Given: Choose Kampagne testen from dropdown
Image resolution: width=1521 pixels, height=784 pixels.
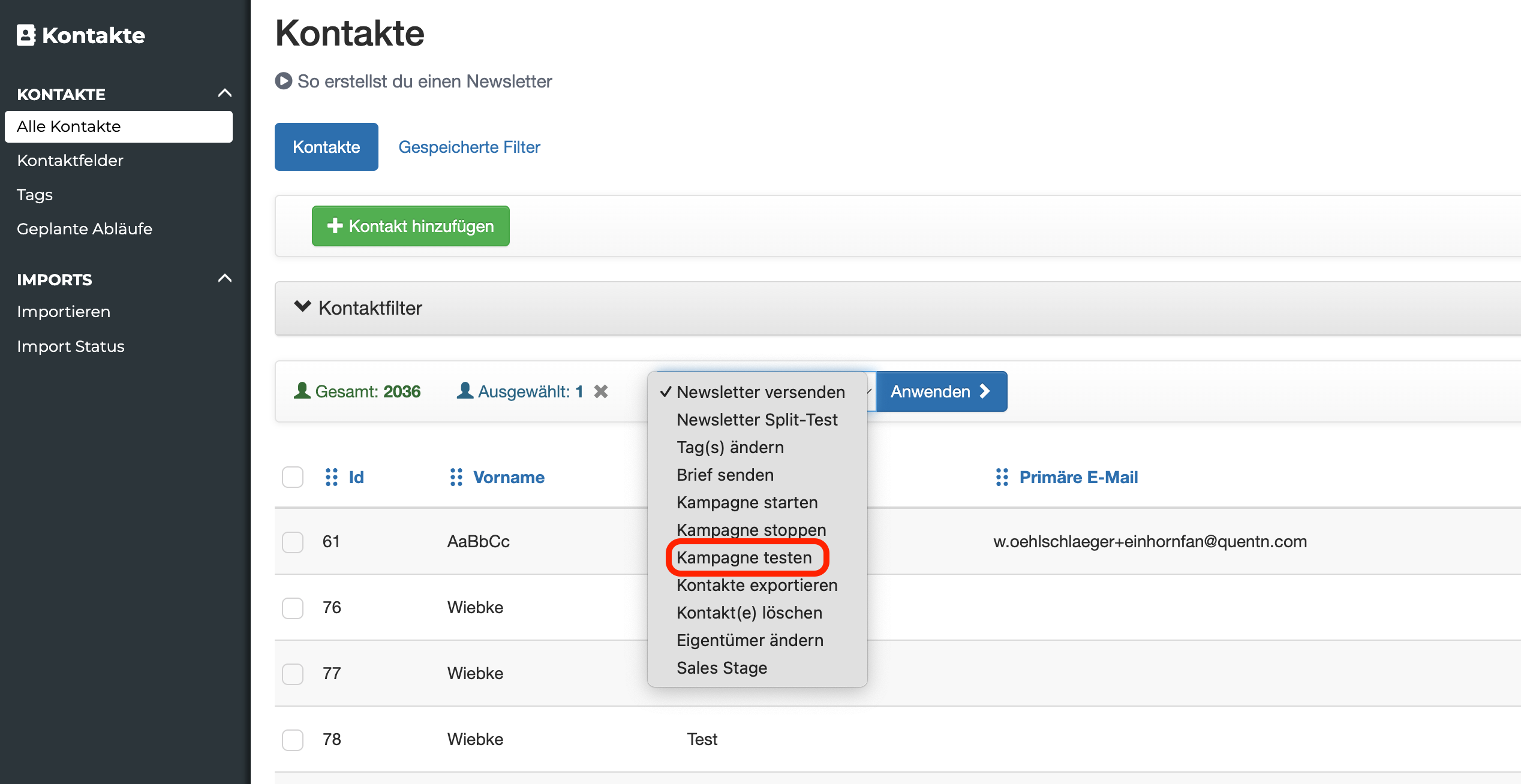Looking at the screenshot, I should click(x=744, y=557).
